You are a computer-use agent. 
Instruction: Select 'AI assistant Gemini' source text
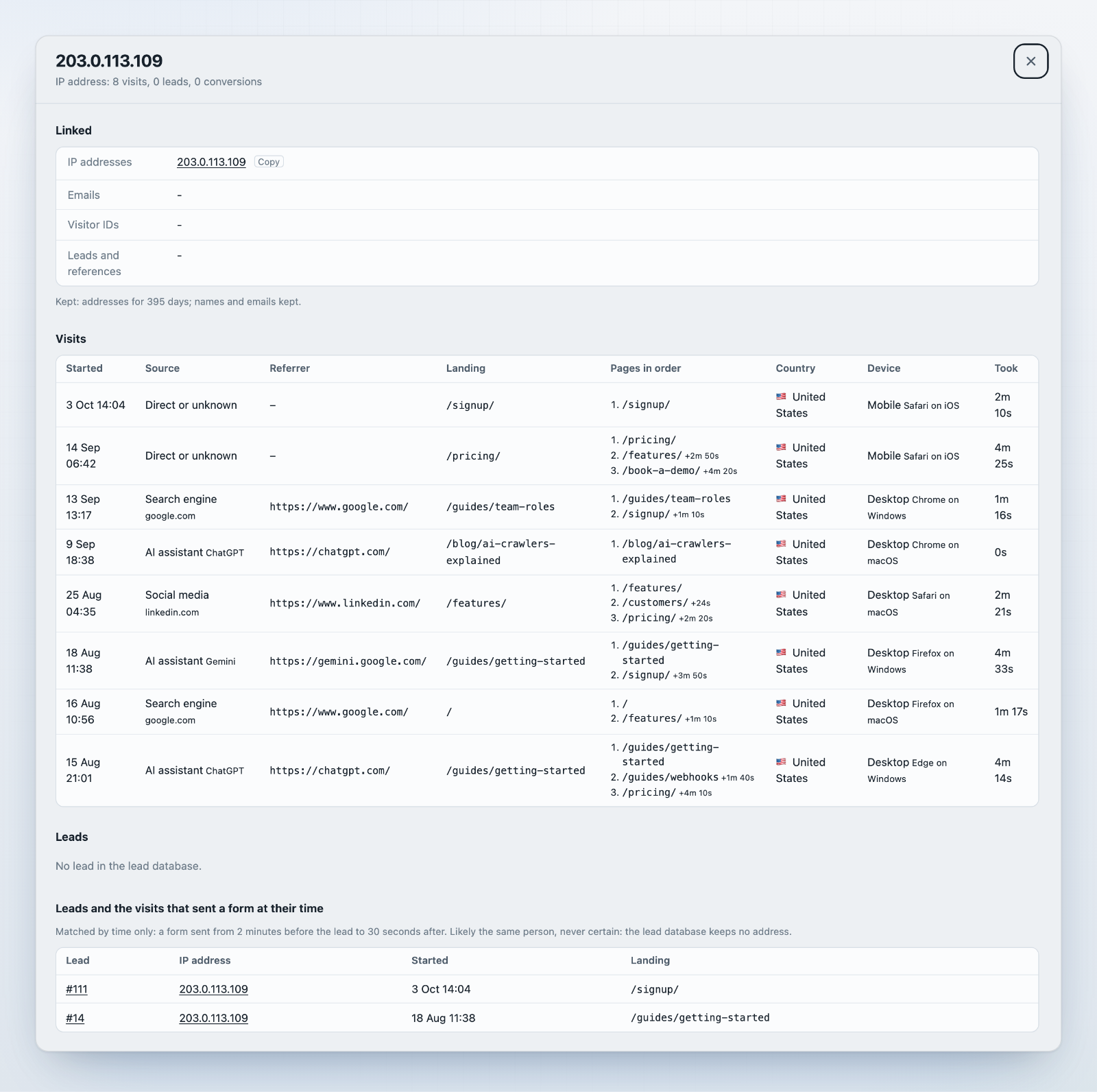pos(190,661)
